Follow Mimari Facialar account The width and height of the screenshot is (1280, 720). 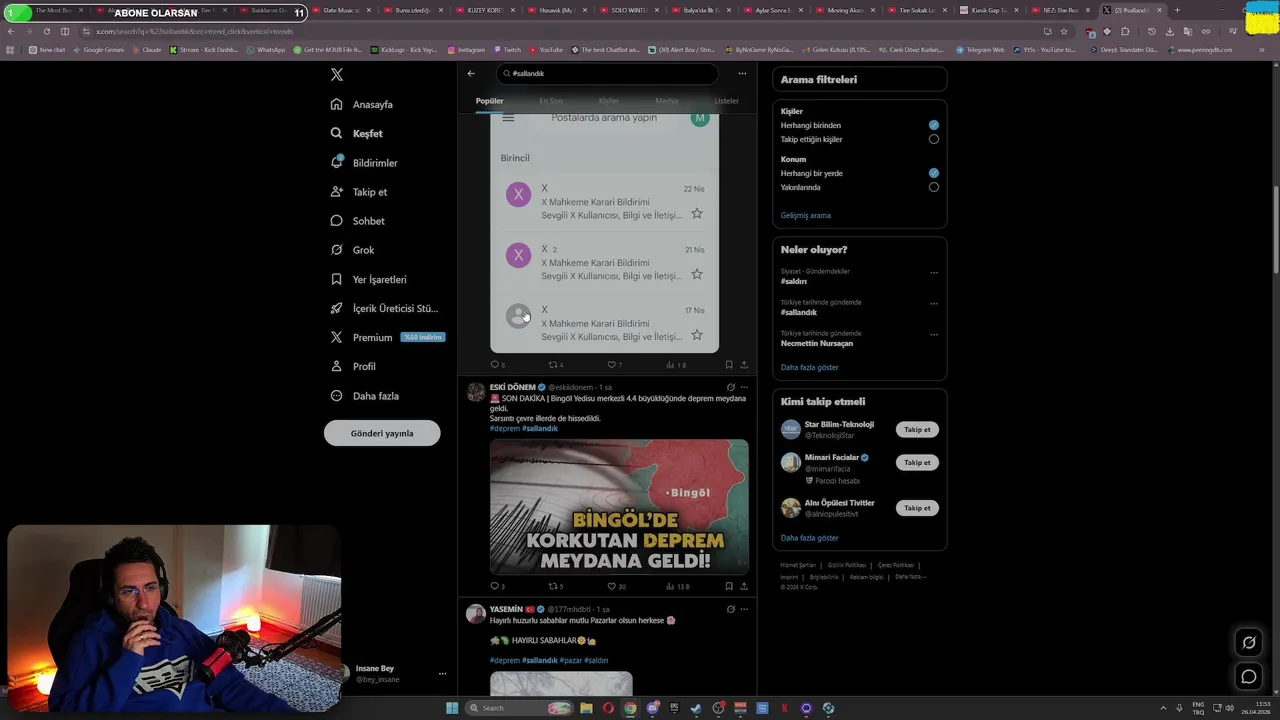pos(917,463)
